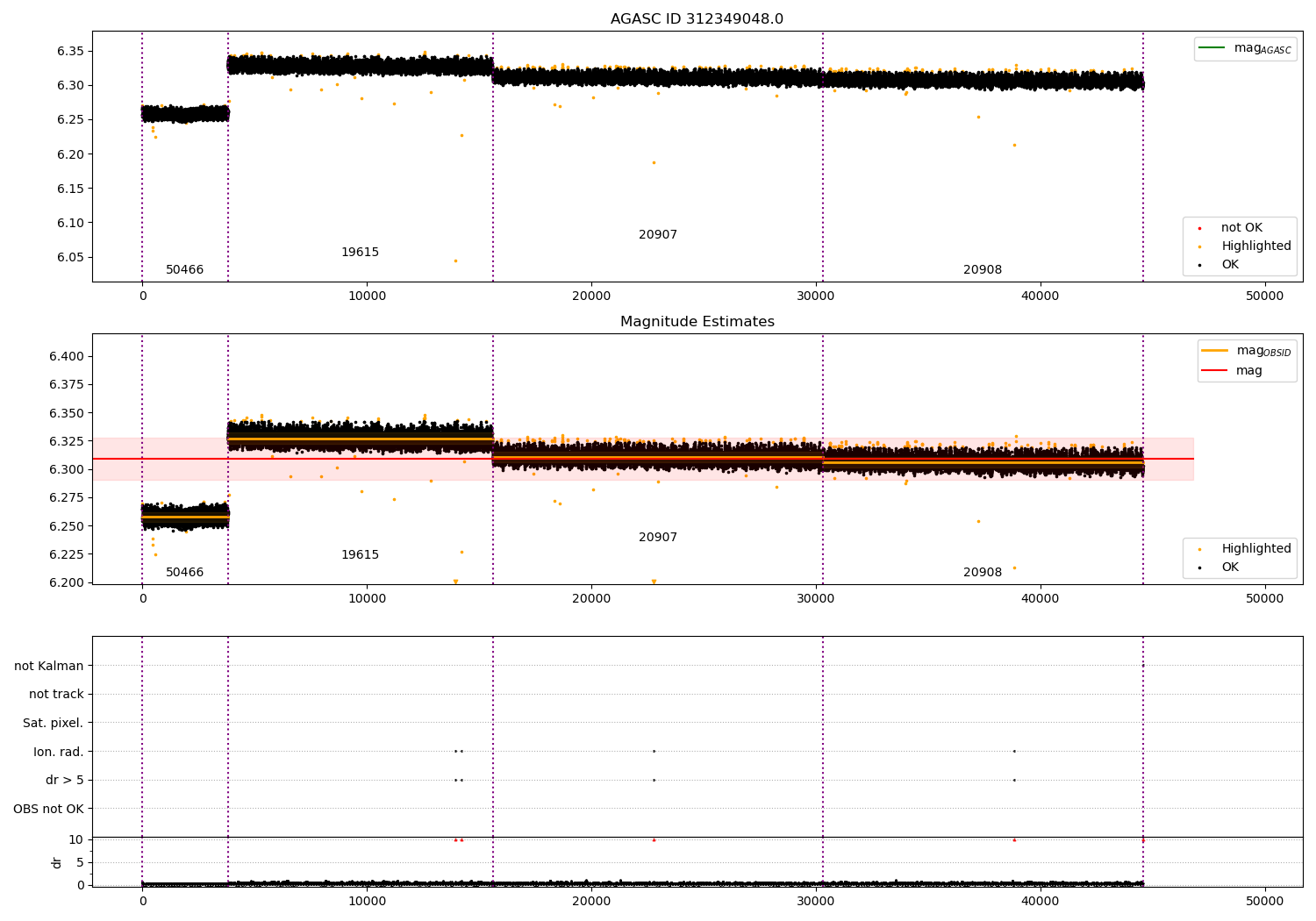Click the 5 tick on the dr axis
Screen dimensions: 1316x921
point(80,863)
